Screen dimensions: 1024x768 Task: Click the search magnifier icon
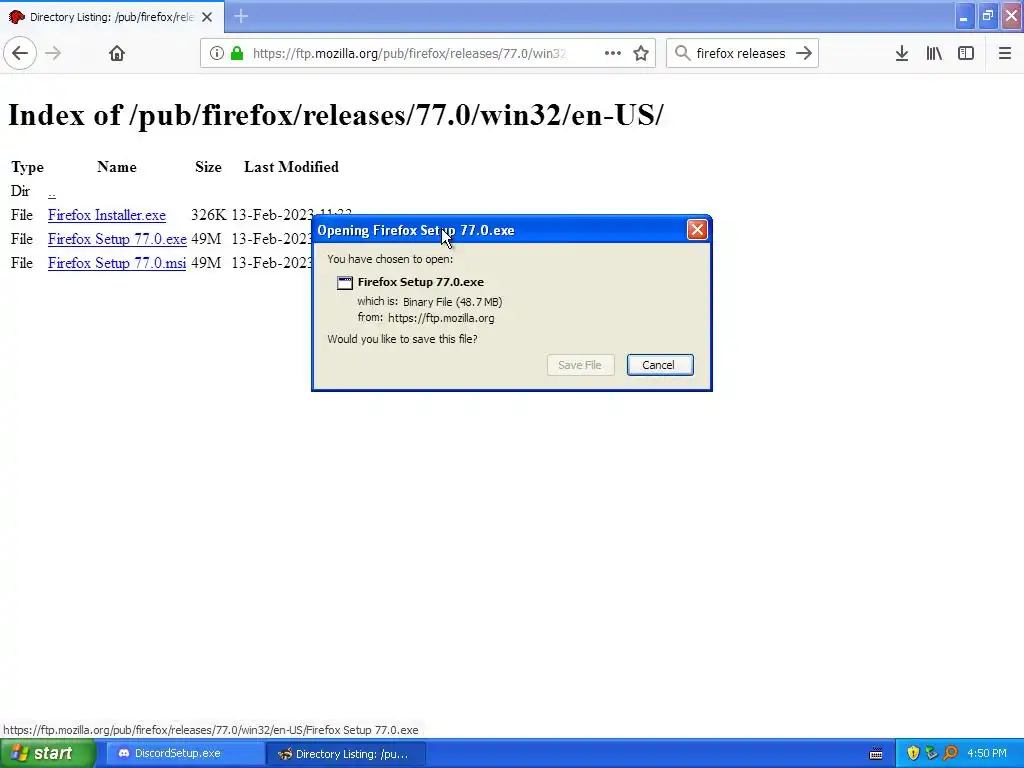point(682,53)
